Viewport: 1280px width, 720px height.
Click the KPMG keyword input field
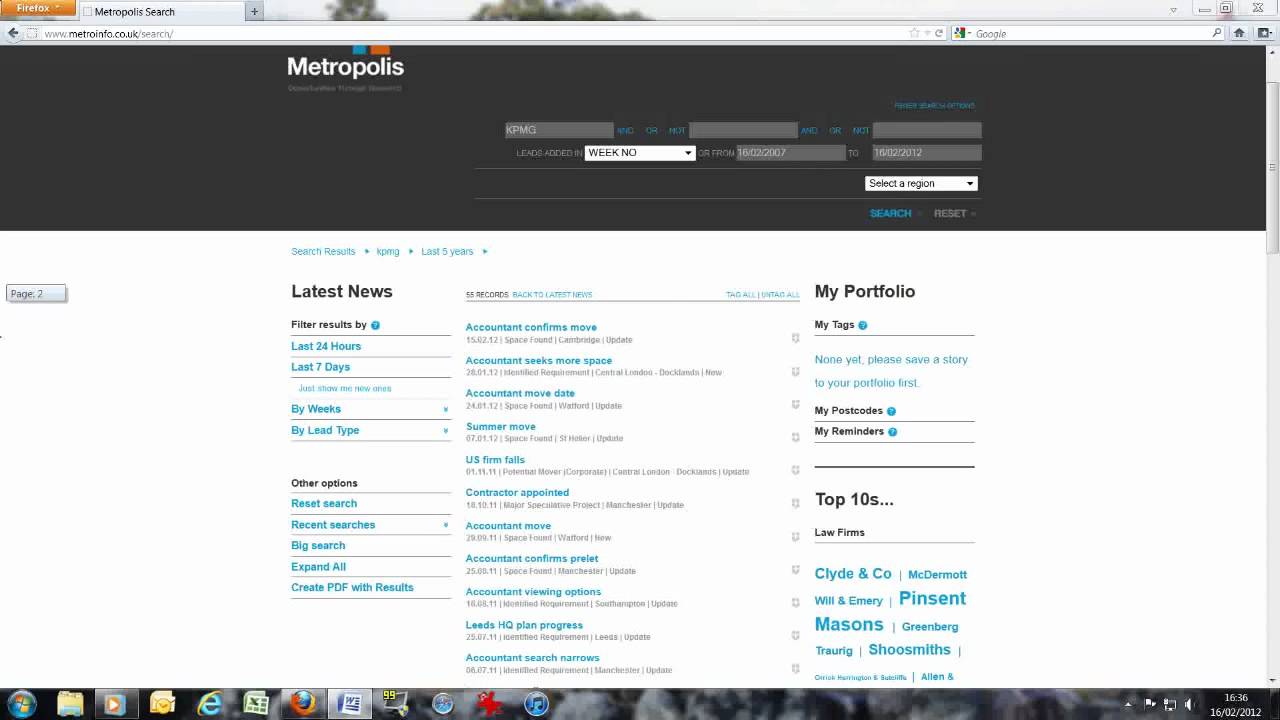[x=559, y=130]
